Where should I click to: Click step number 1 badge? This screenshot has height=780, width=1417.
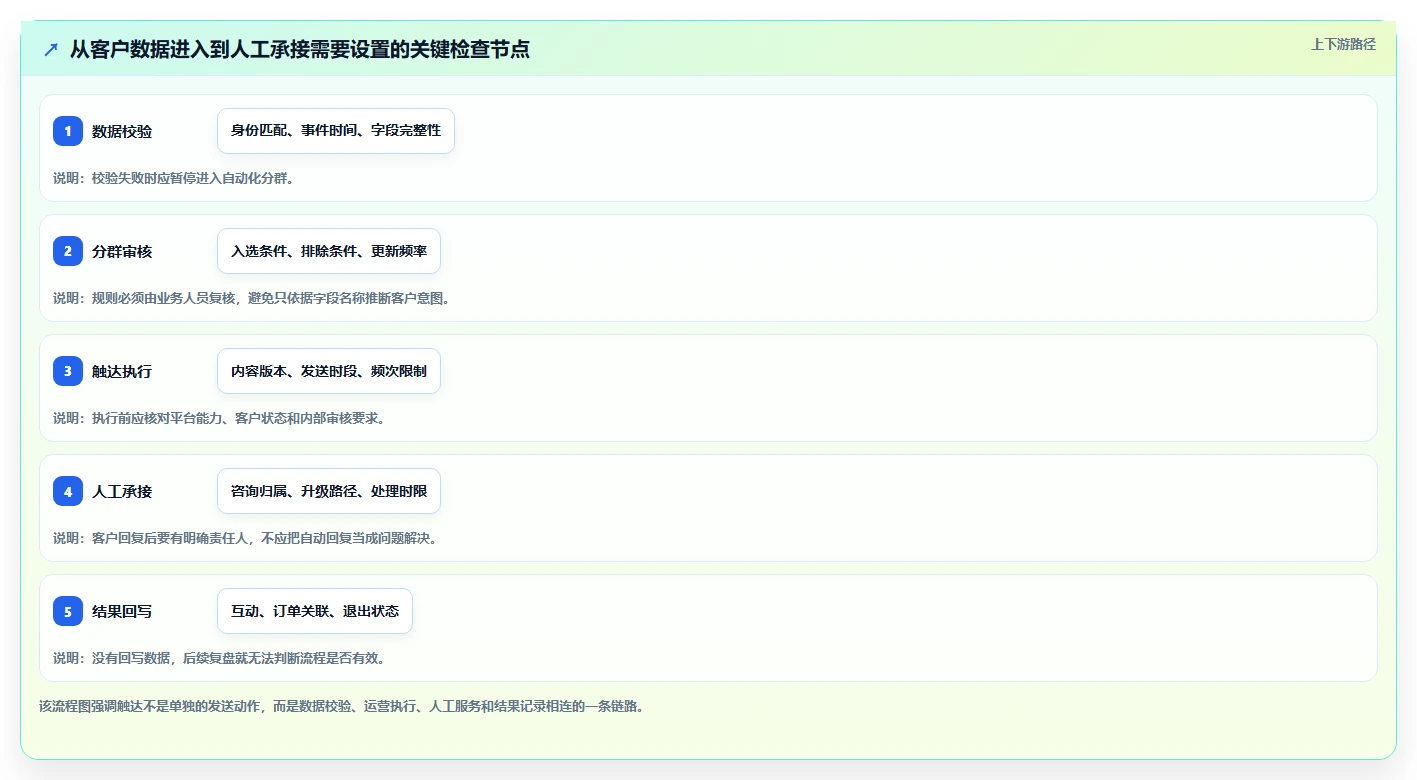(x=68, y=131)
